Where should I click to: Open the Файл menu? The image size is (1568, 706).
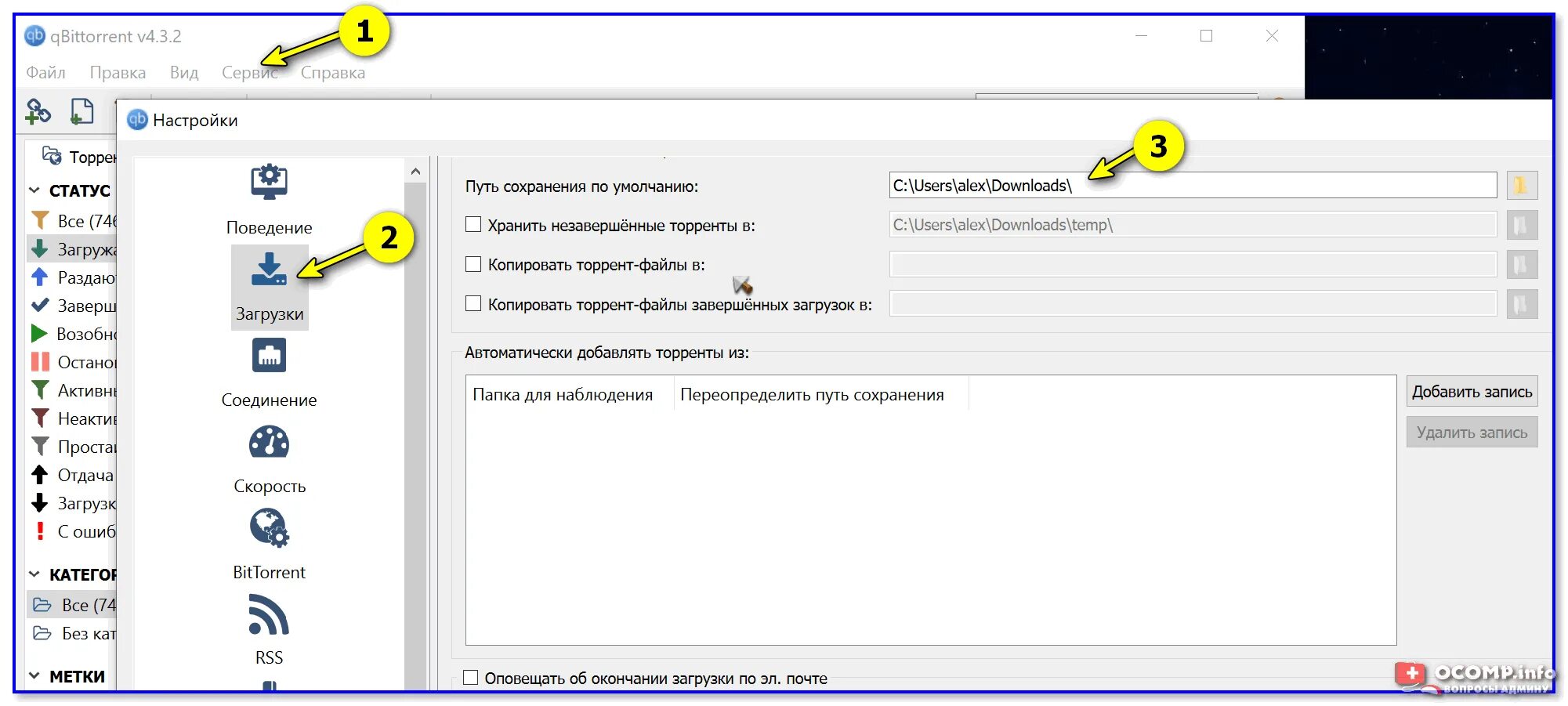click(x=45, y=73)
